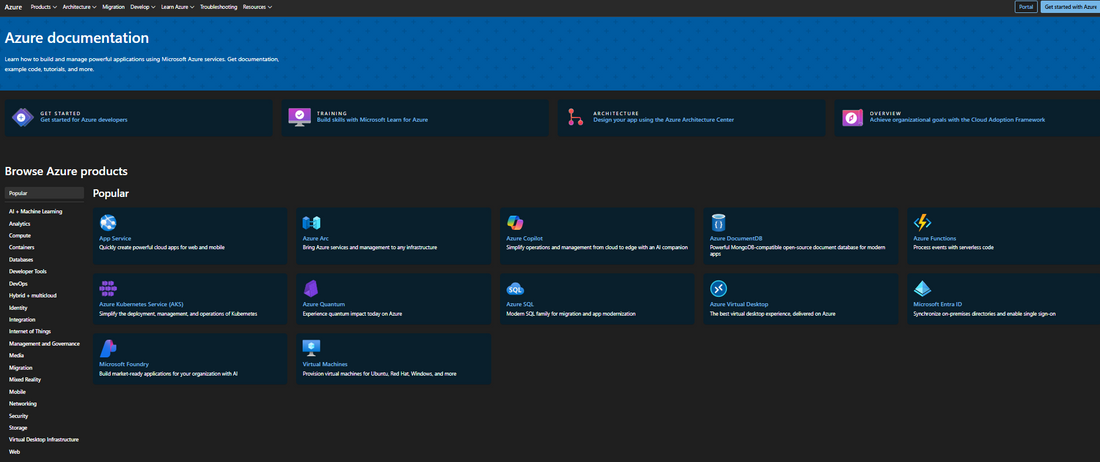Select Management and Governance category
Image resolution: width=1100 pixels, height=462 pixels.
click(x=44, y=344)
